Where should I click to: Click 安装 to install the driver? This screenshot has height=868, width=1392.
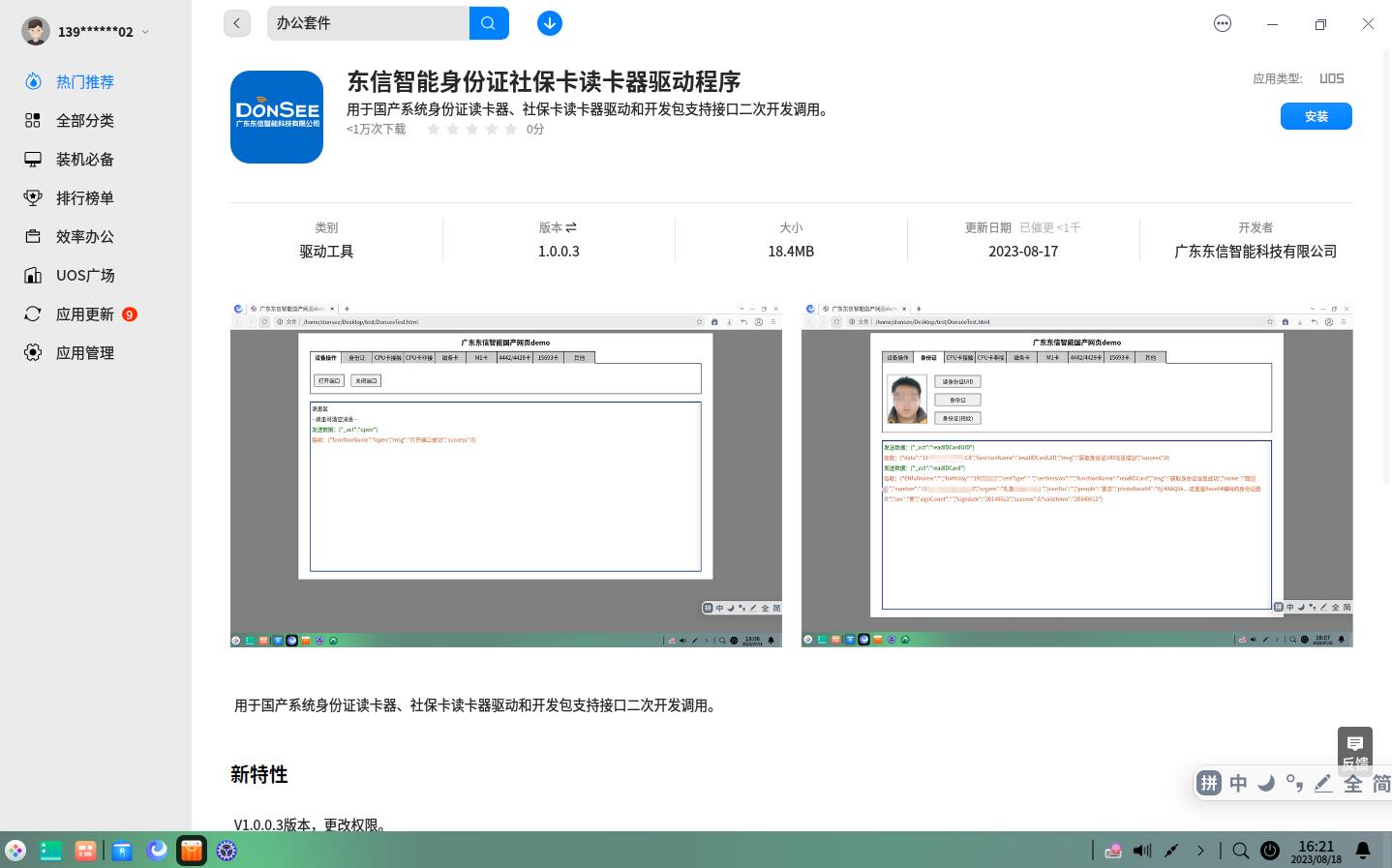pyautogui.click(x=1316, y=115)
